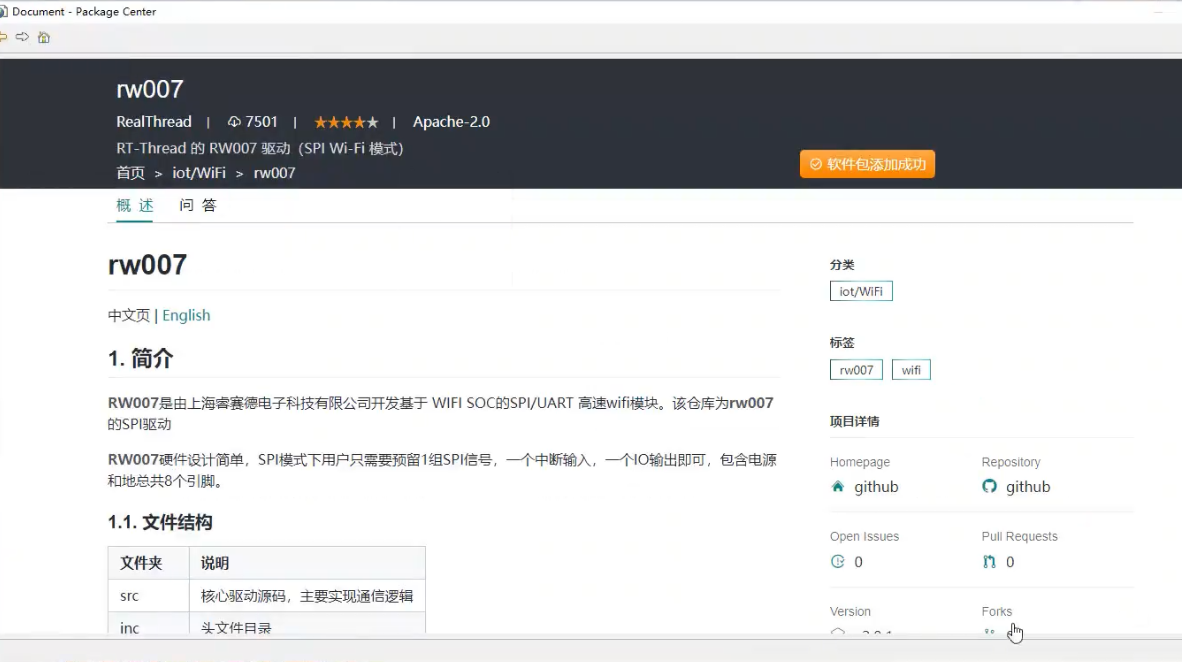Click the 文件夹 table header
This screenshot has width=1182, height=662.
pos(149,563)
